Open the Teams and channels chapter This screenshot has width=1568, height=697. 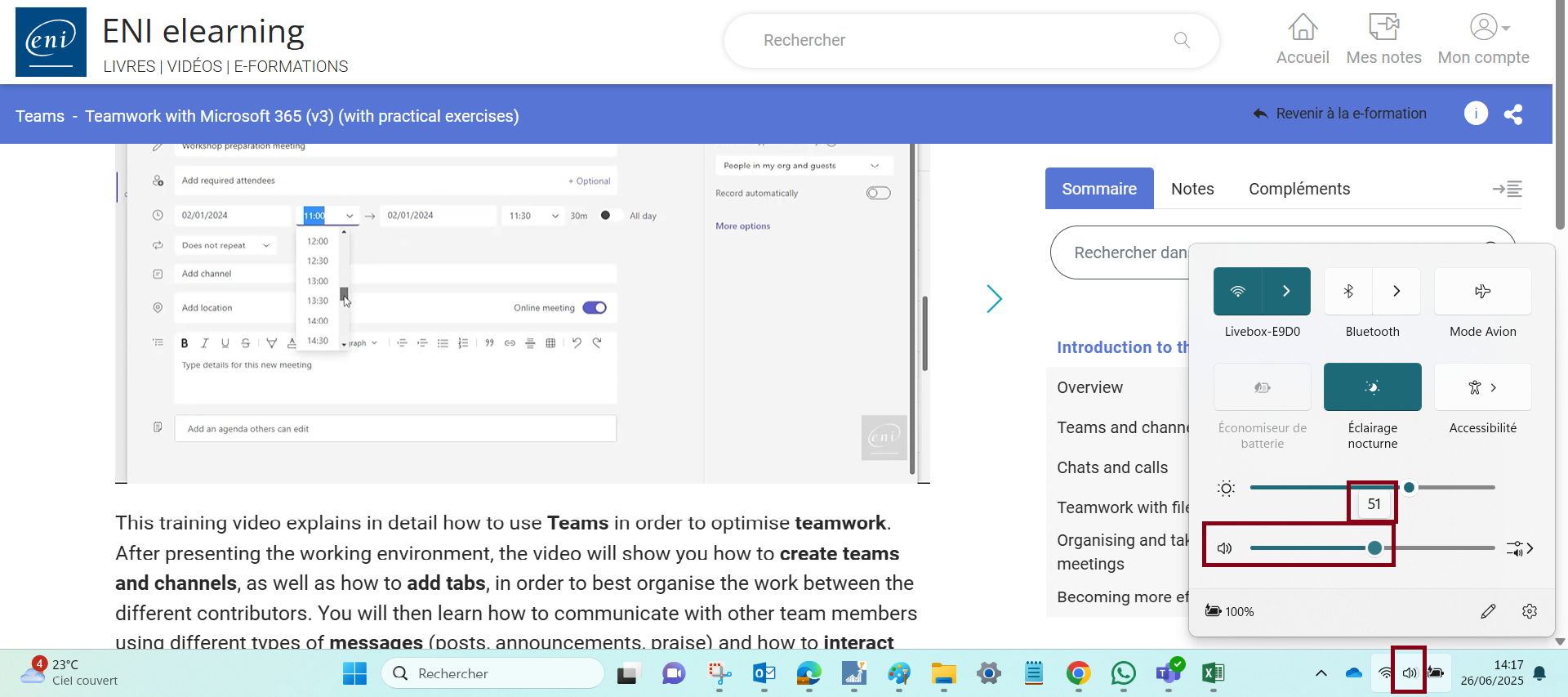tap(1123, 427)
